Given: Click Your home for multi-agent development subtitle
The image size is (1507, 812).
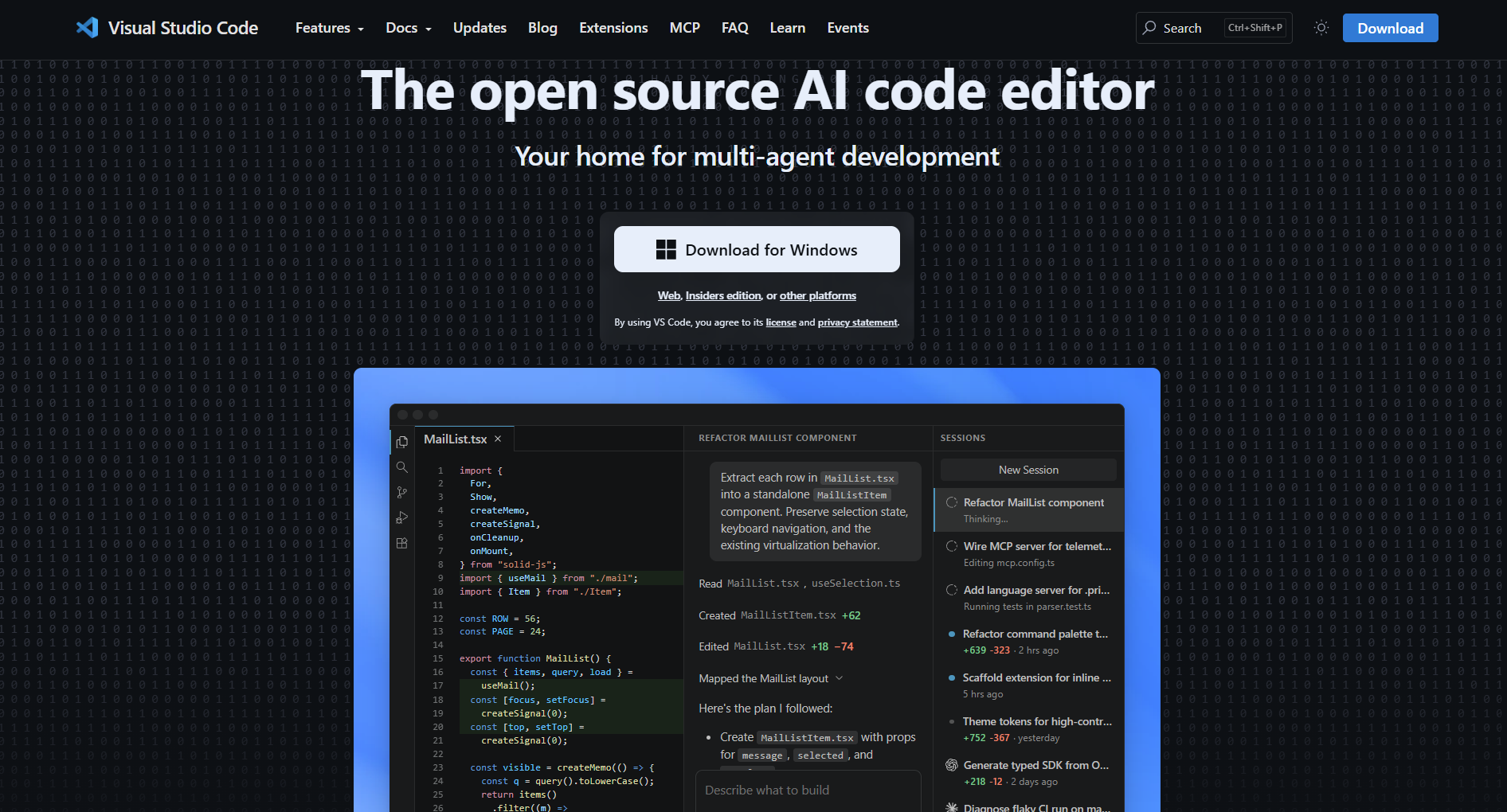Looking at the screenshot, I should click(x=757, y=157).
